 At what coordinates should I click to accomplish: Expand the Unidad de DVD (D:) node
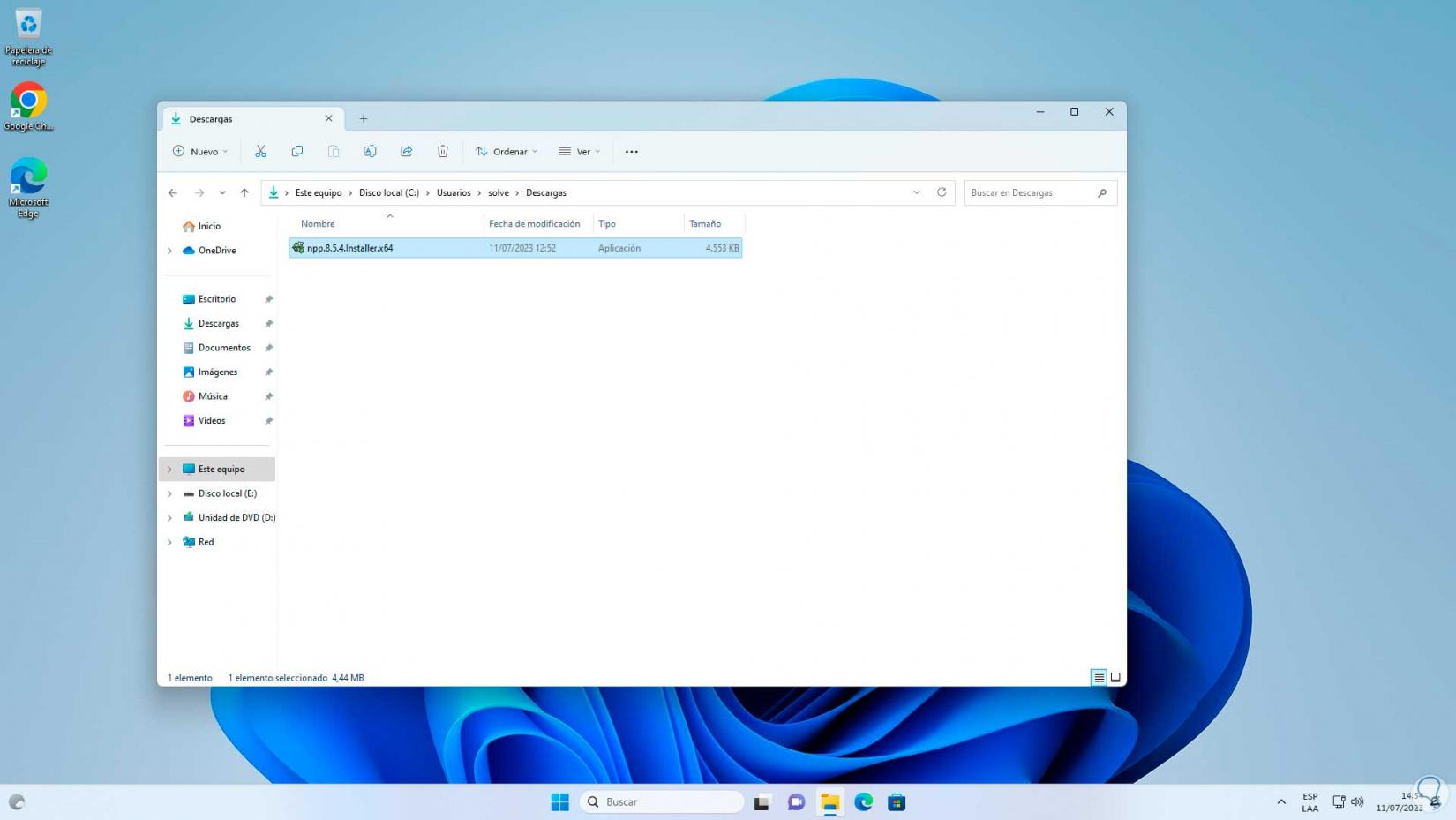[169, 518]
